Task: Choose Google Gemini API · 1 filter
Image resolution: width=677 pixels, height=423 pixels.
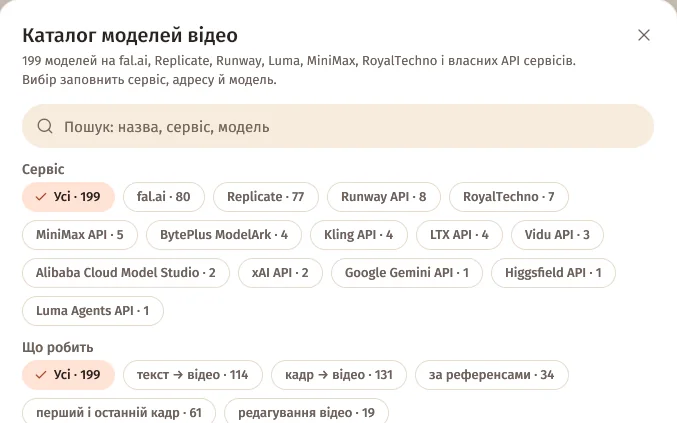Action: [x=407, y=273]
